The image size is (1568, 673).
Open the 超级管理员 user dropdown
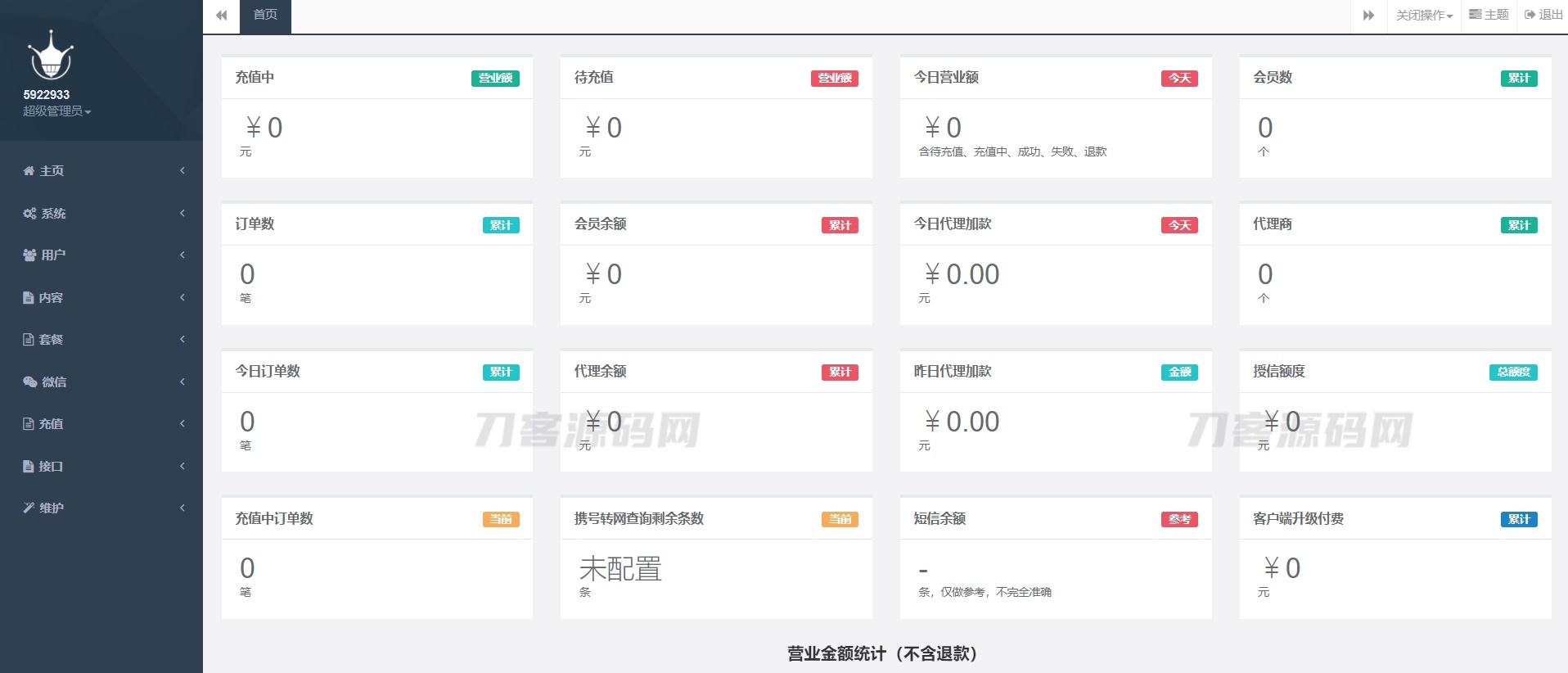pos(56,111)
